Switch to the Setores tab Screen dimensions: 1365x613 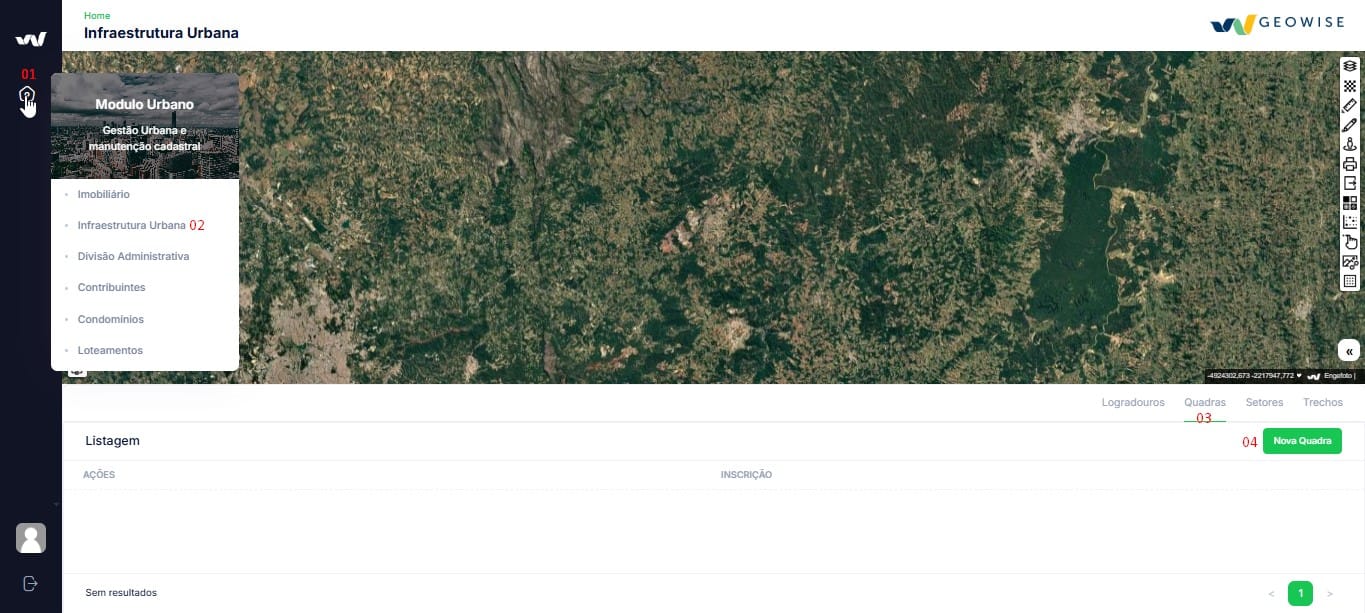pyautogui.click(x=1264, y=402)
